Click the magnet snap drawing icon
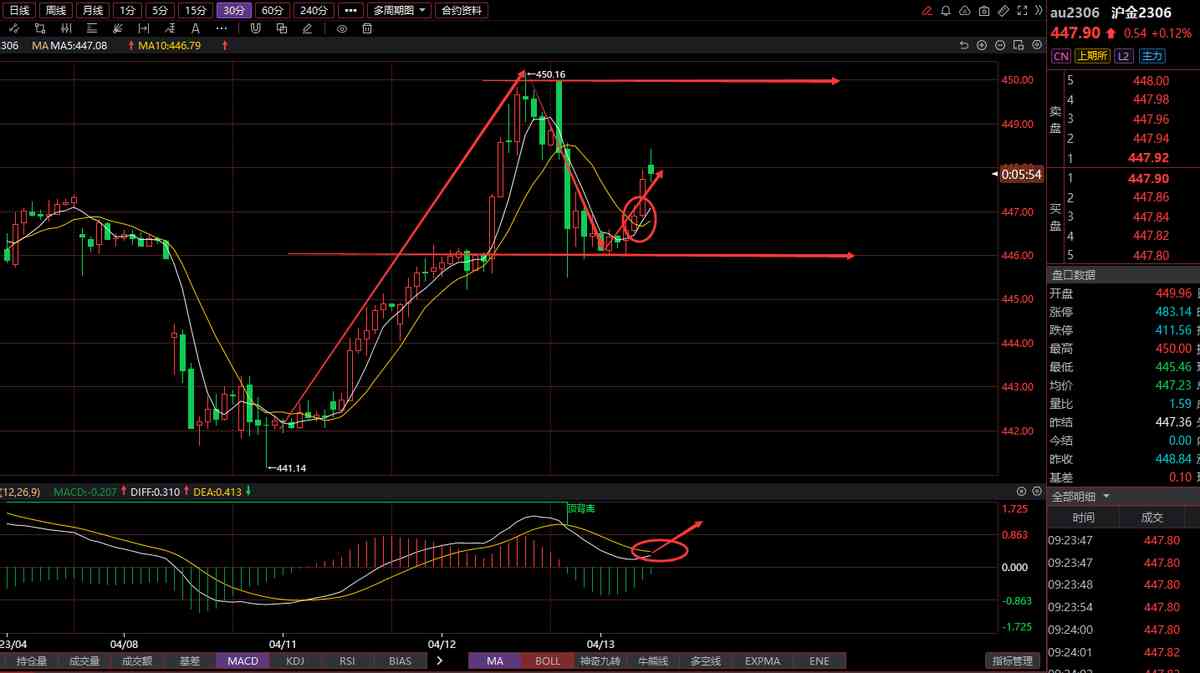 (255, 29)
